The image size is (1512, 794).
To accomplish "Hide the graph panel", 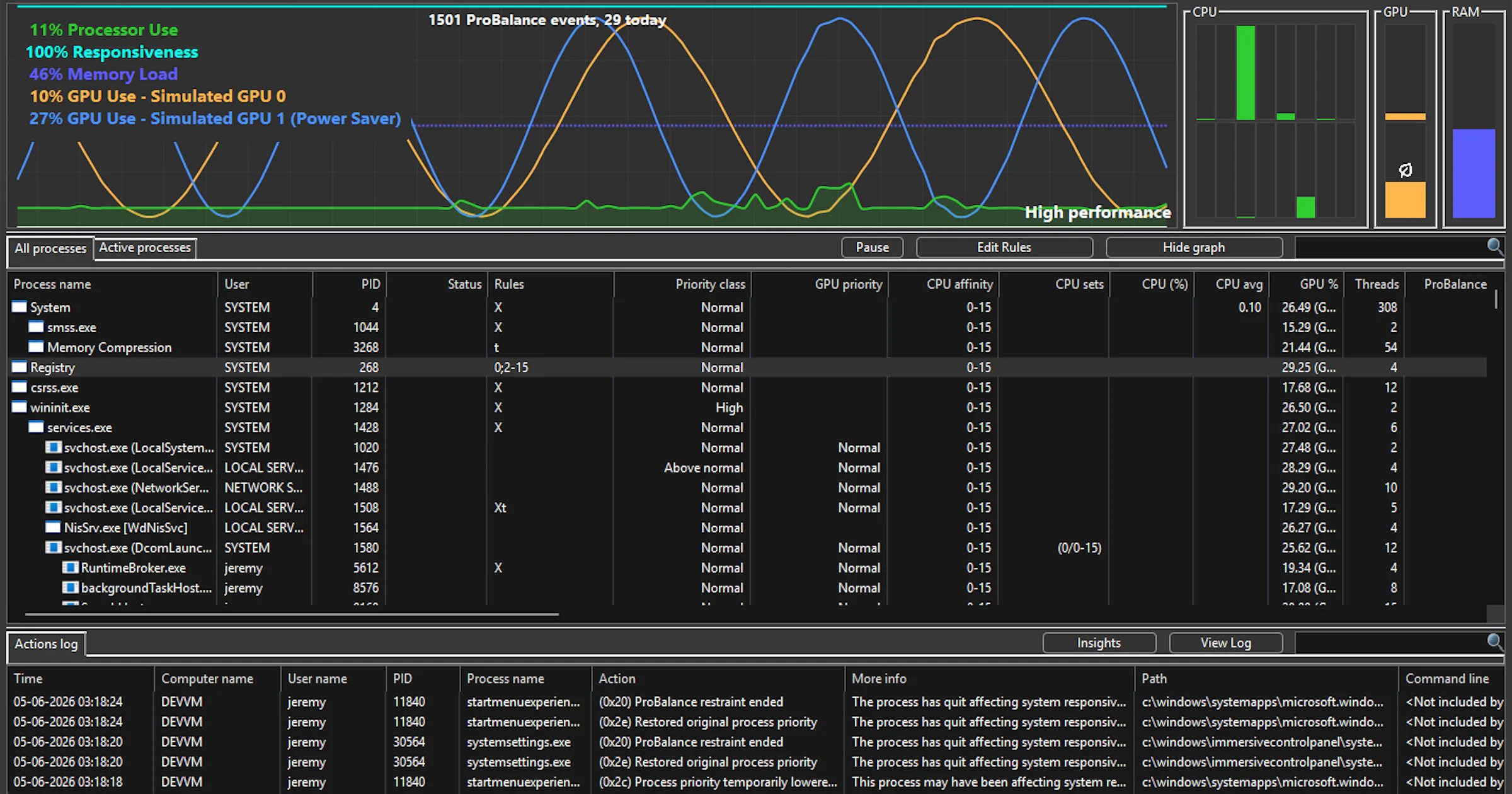I will (1194, 248).
